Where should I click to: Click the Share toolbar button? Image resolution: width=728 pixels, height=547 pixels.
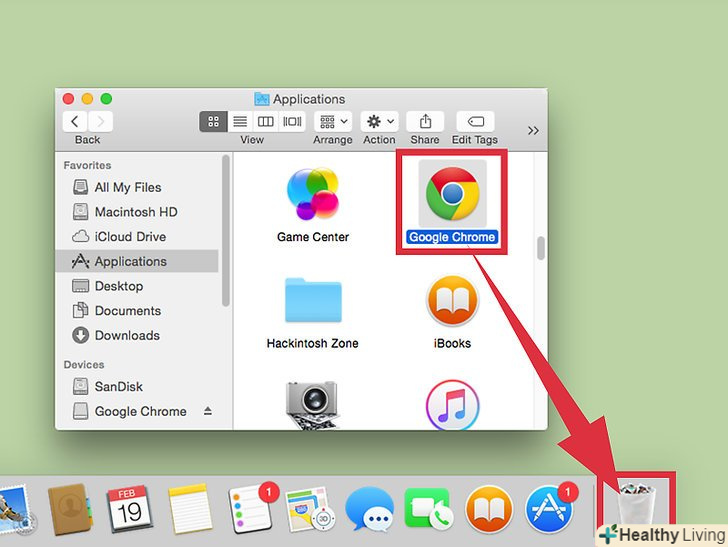(425, 122)
